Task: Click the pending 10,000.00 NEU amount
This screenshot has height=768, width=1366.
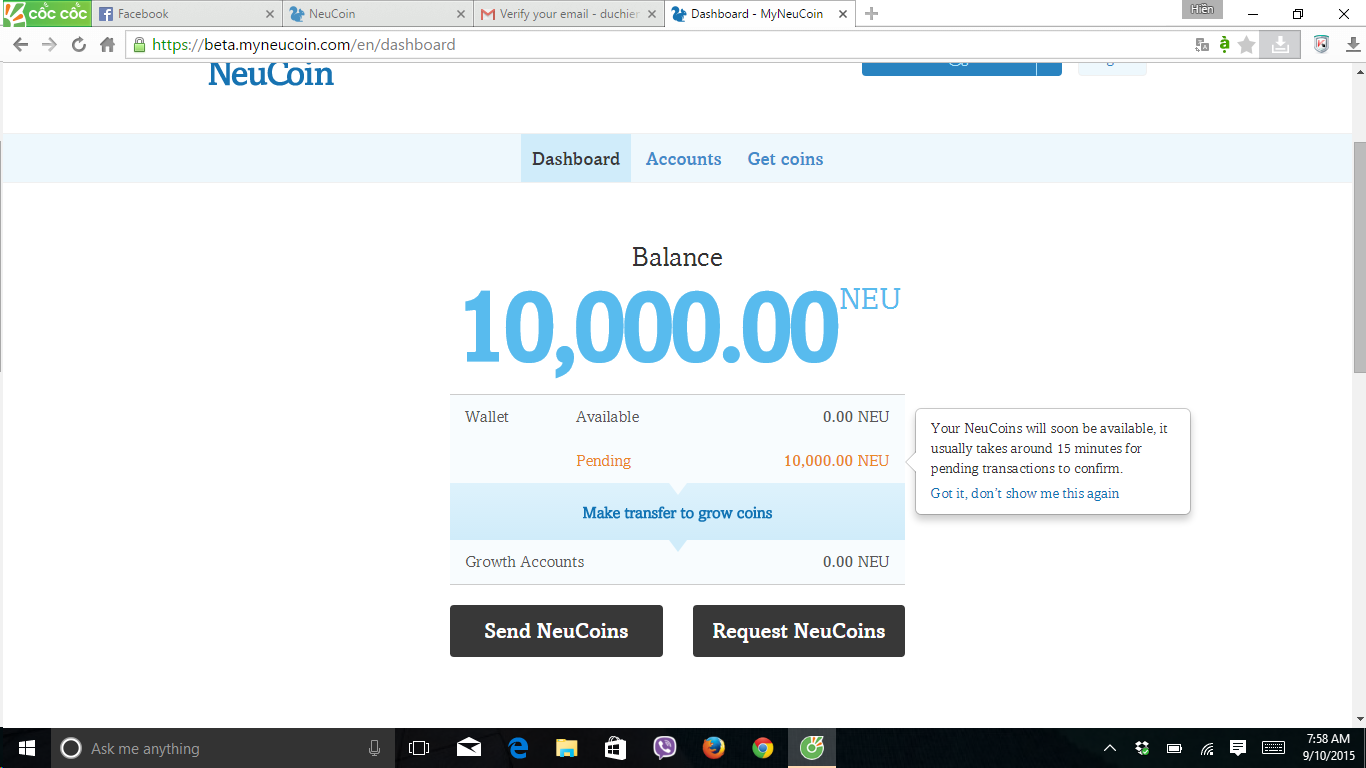Action: pyautogui.click(x=836, y=461)
